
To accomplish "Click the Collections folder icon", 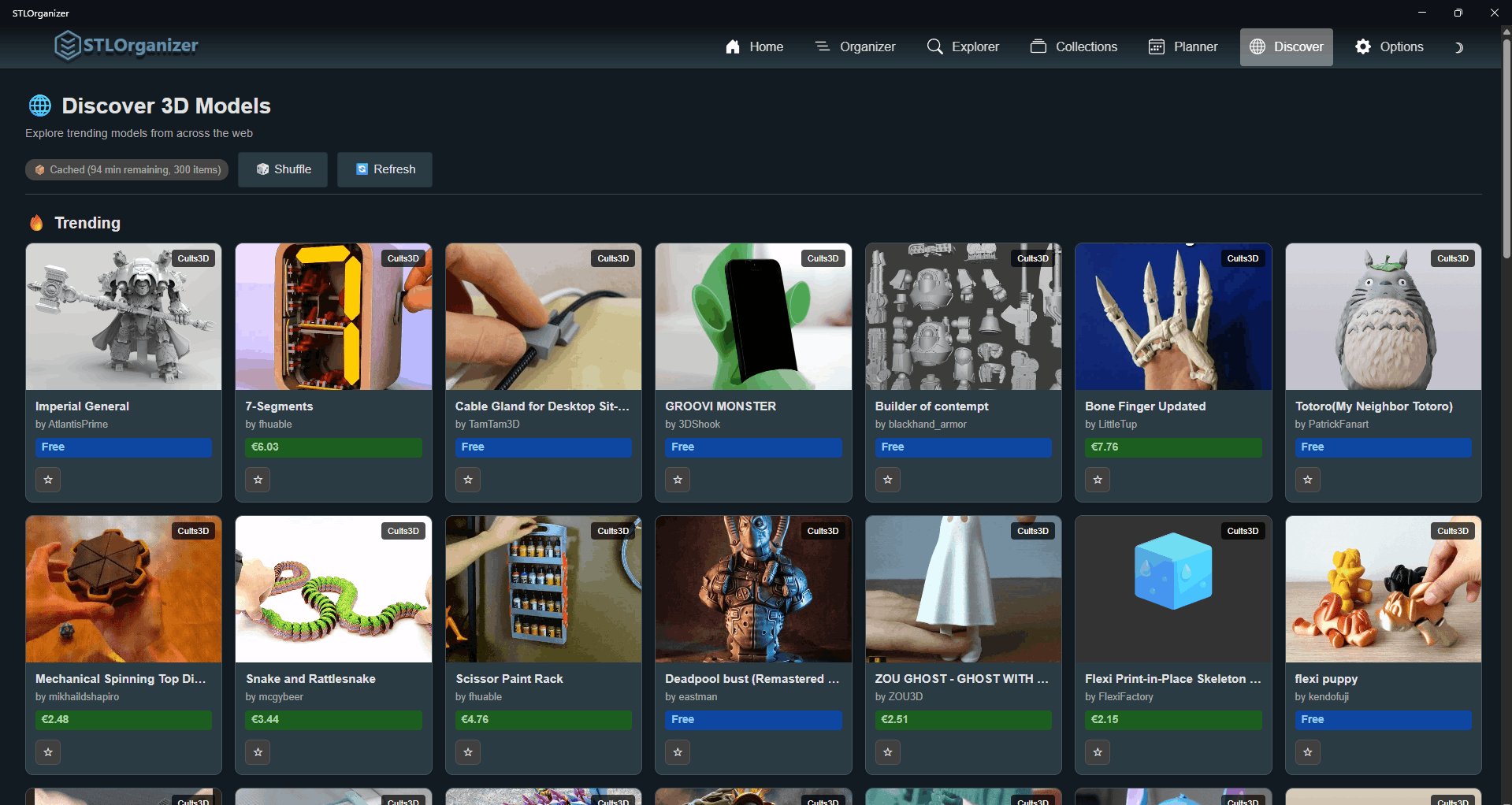I will pos(1038,46).
